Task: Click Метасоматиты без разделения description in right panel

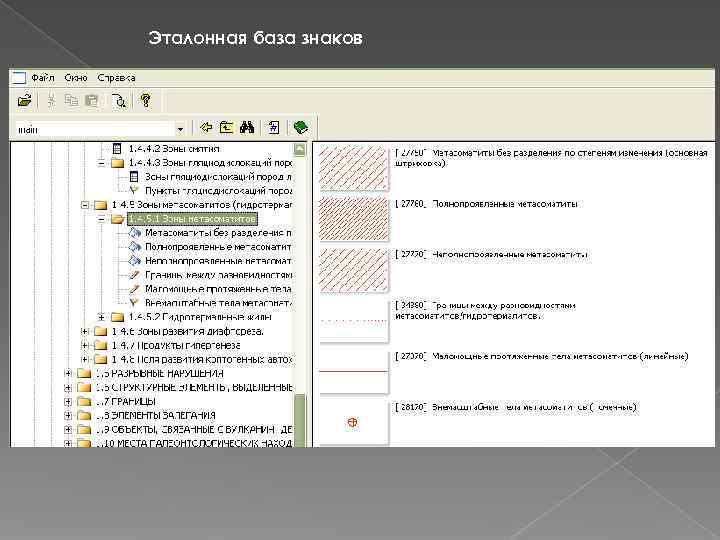Action: (551, 158)
